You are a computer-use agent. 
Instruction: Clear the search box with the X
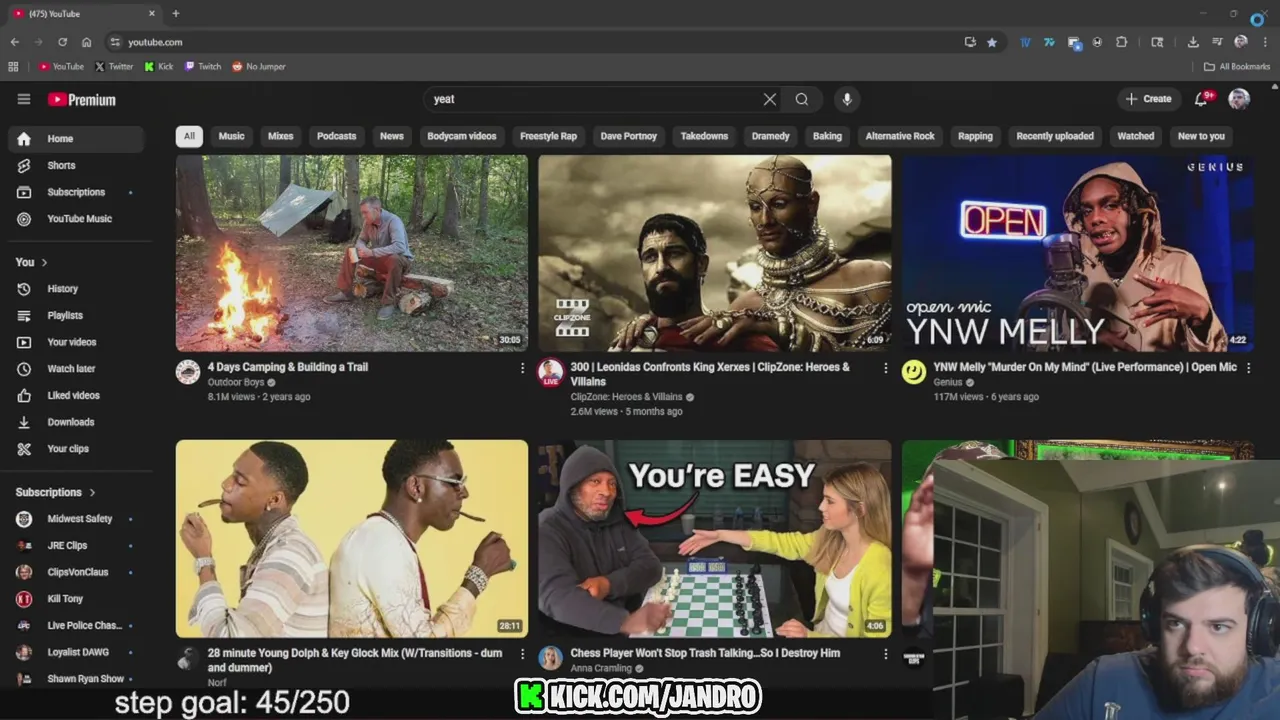[769, 99]
